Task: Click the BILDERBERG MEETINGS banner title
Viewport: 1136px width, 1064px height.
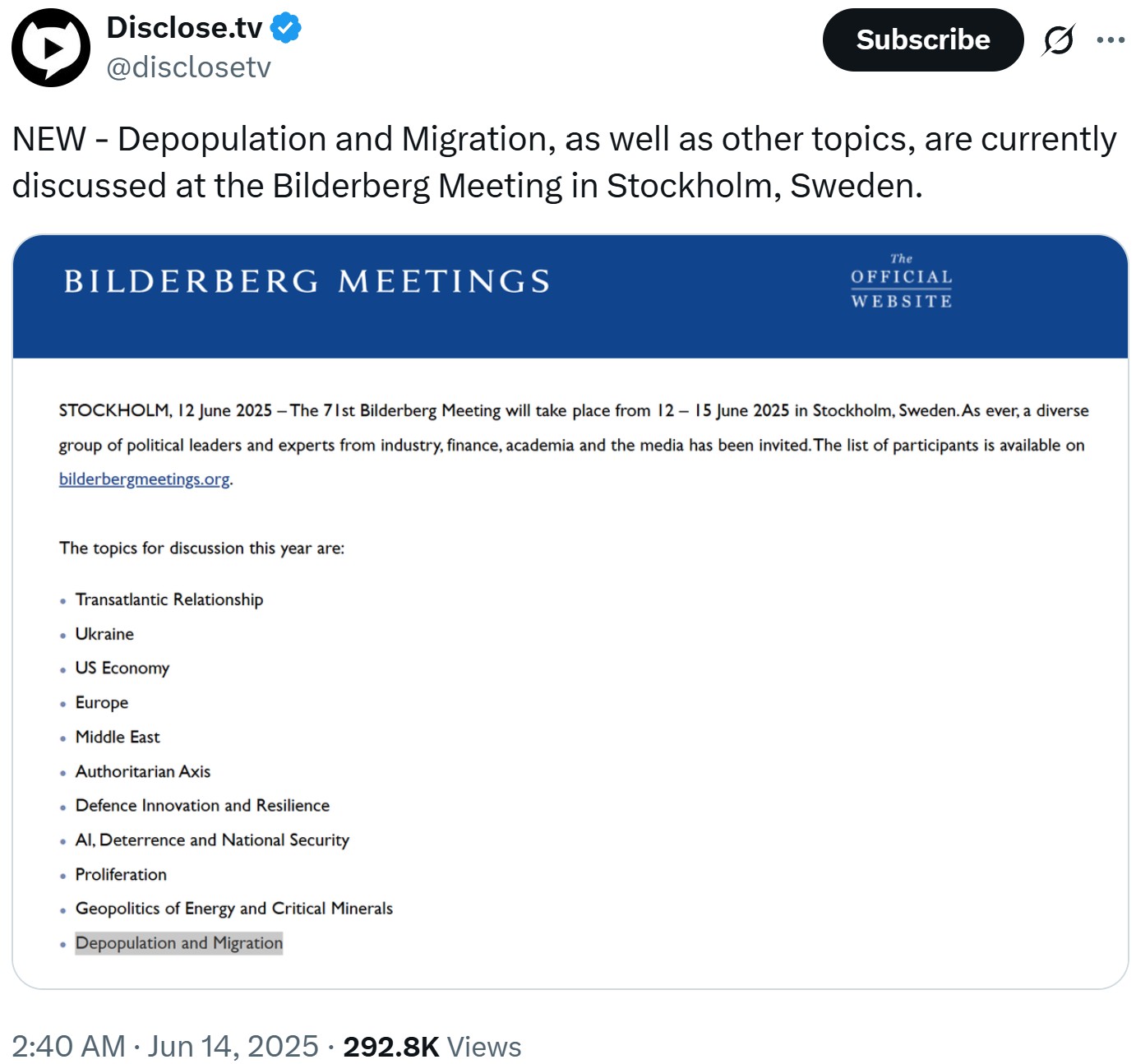Action: click(307, 281)
